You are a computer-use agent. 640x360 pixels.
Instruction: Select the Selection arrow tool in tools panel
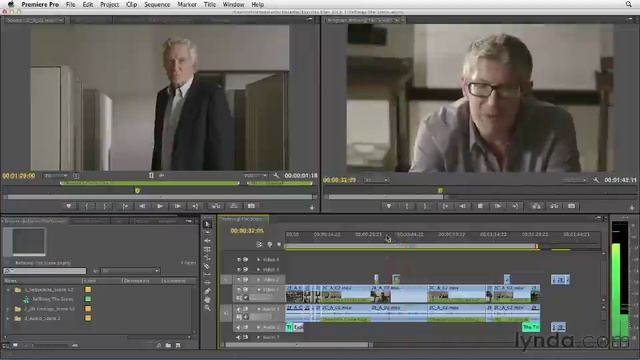[x=207, y=224]
